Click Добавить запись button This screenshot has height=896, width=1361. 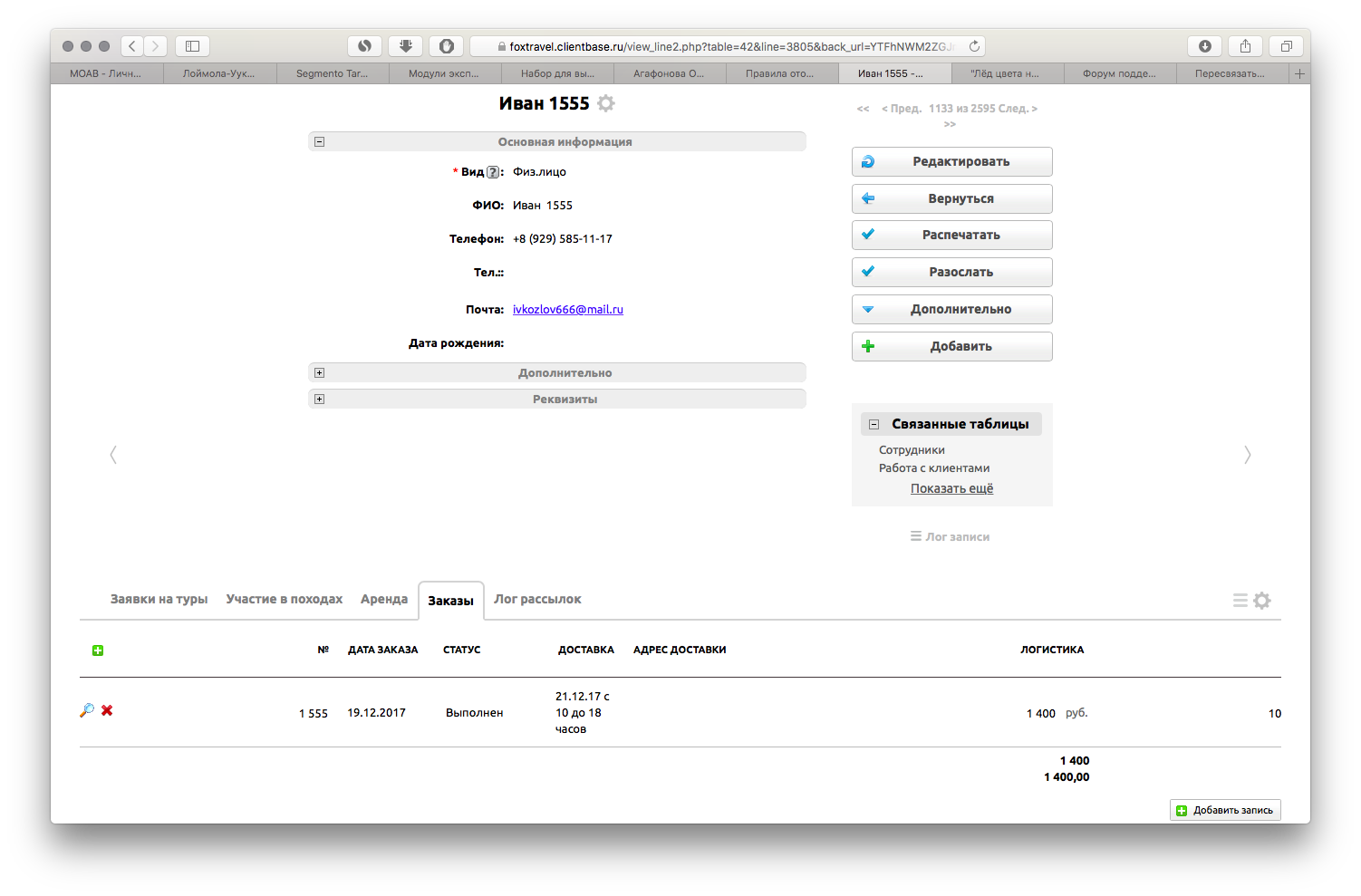1225,810
